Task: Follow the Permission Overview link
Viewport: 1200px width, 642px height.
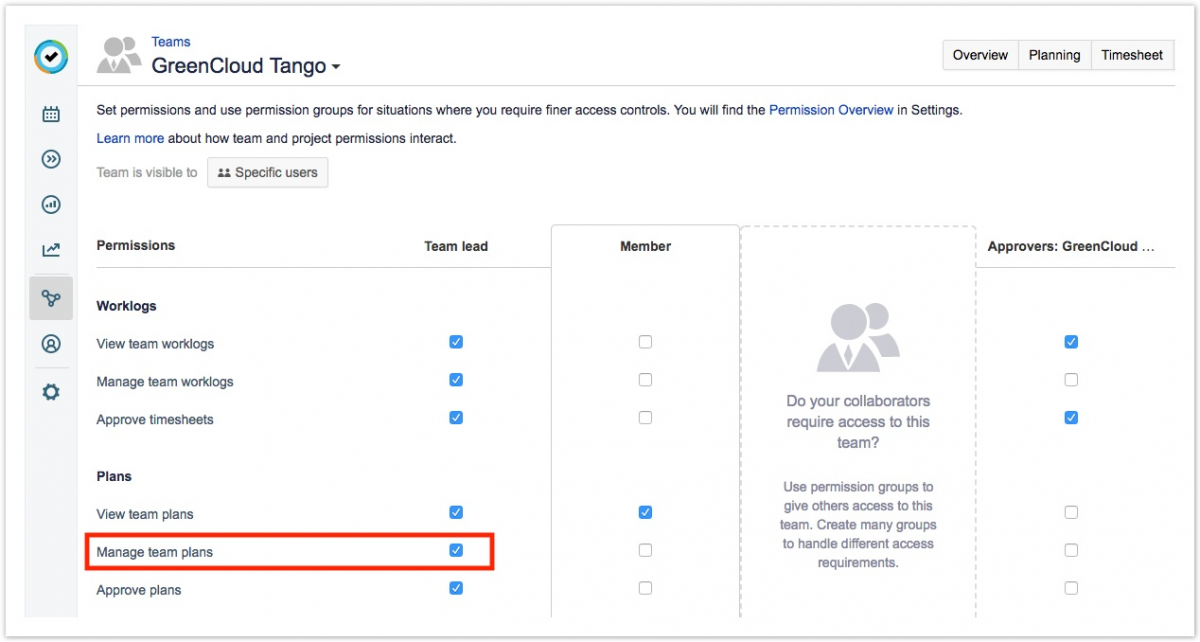Action: tap(831, 110)
